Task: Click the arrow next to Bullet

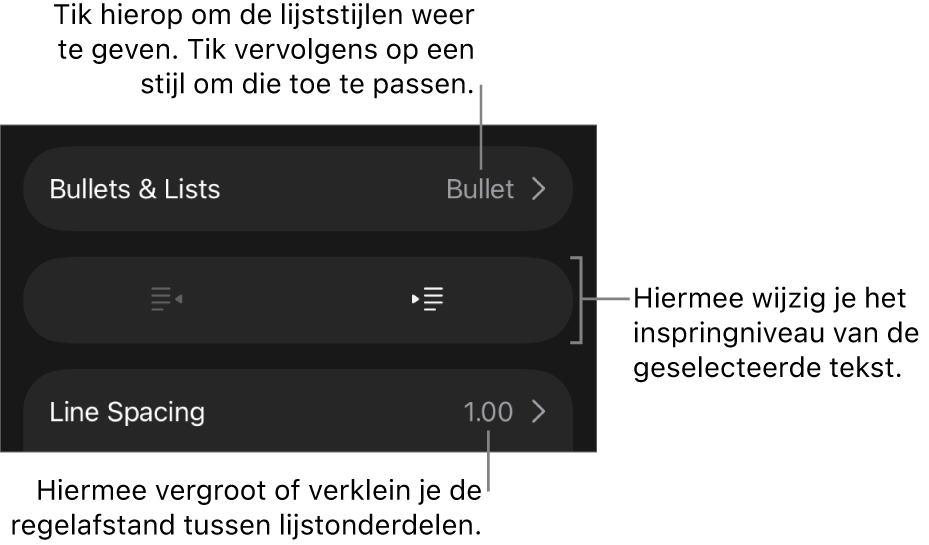Action: pos(539,189)
